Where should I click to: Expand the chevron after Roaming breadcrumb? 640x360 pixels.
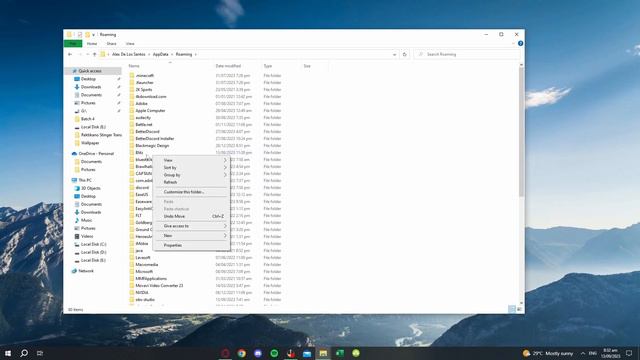(x=196, y=54)
